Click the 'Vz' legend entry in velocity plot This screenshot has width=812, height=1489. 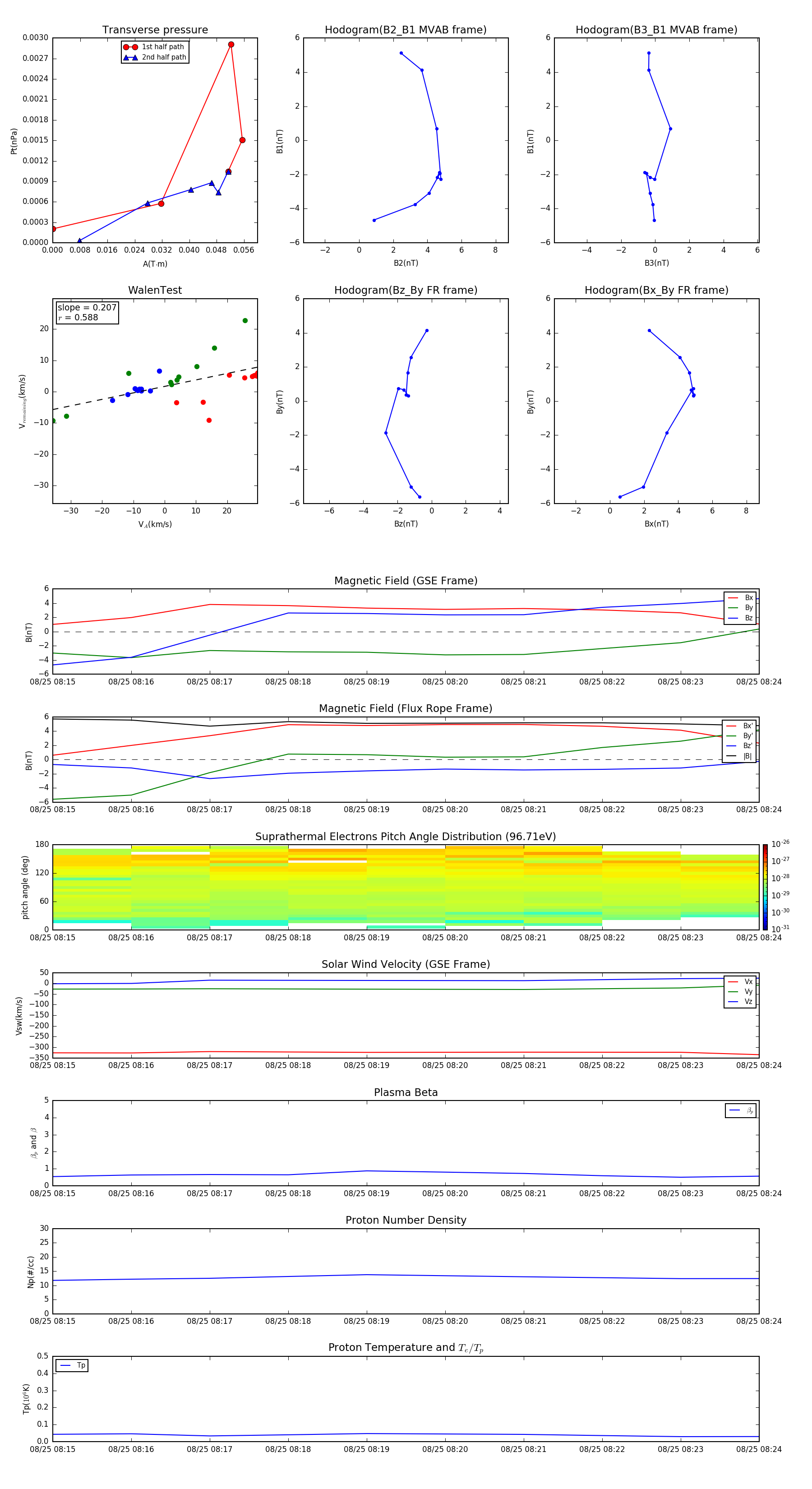pos(740,1002)
